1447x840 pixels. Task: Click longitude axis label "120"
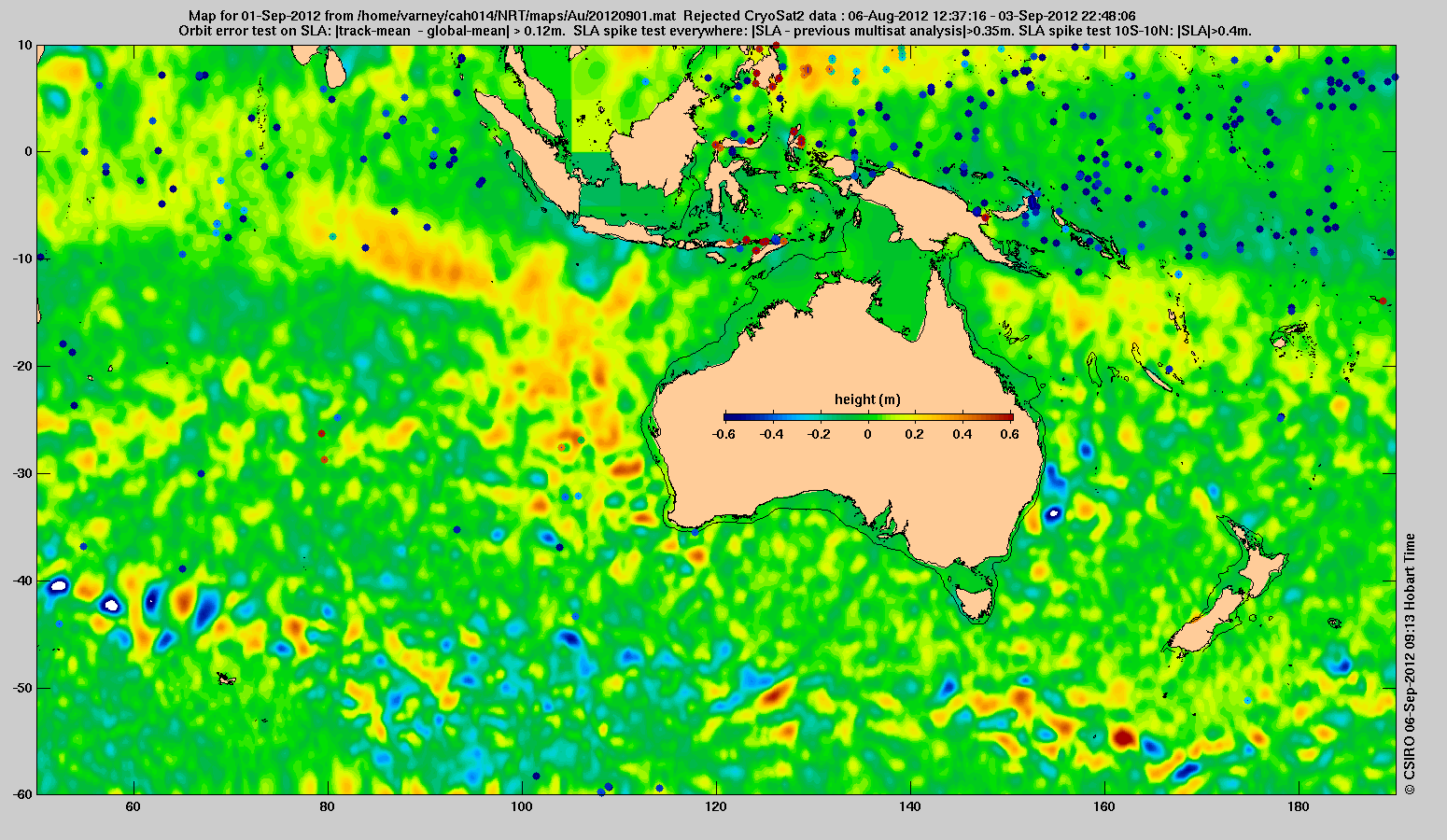click(x=716, y=806)
